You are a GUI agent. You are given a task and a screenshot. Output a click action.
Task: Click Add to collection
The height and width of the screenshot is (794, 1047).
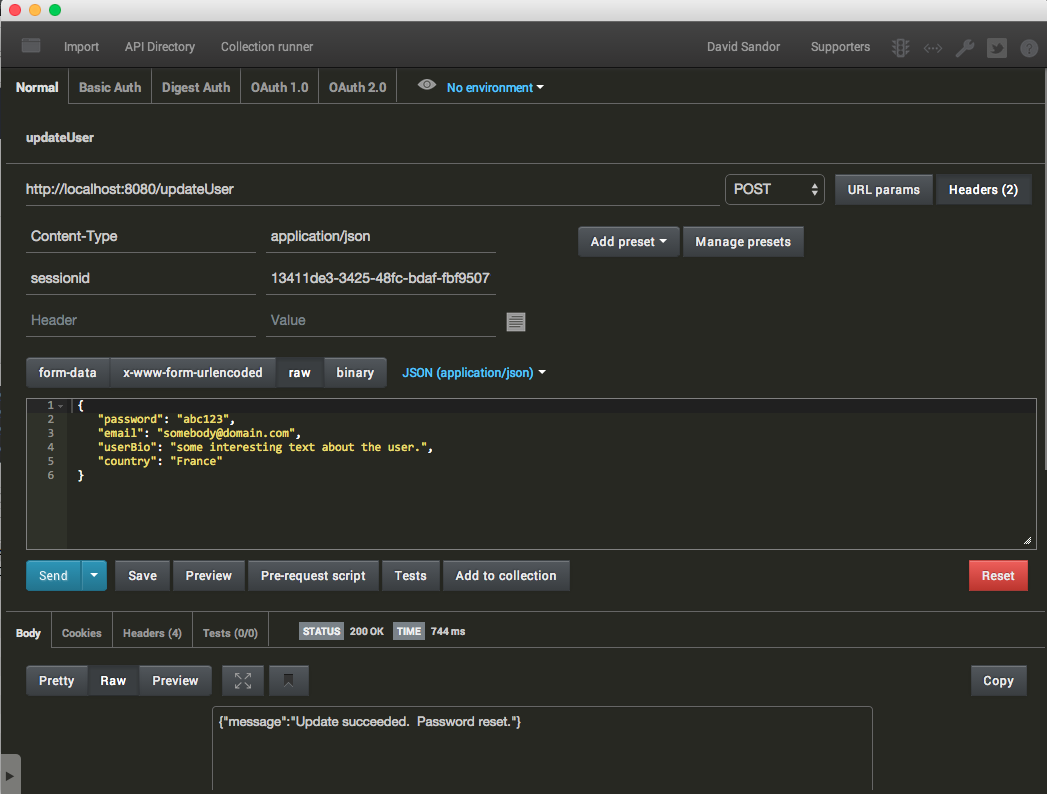point(505,576)
